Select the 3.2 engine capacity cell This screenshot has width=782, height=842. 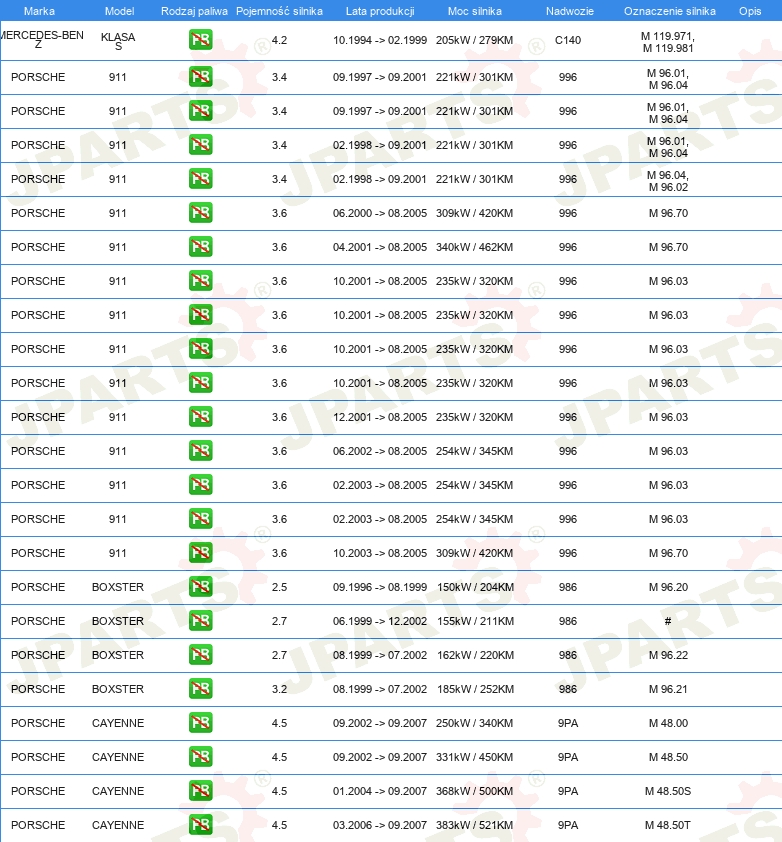(279, 689)
